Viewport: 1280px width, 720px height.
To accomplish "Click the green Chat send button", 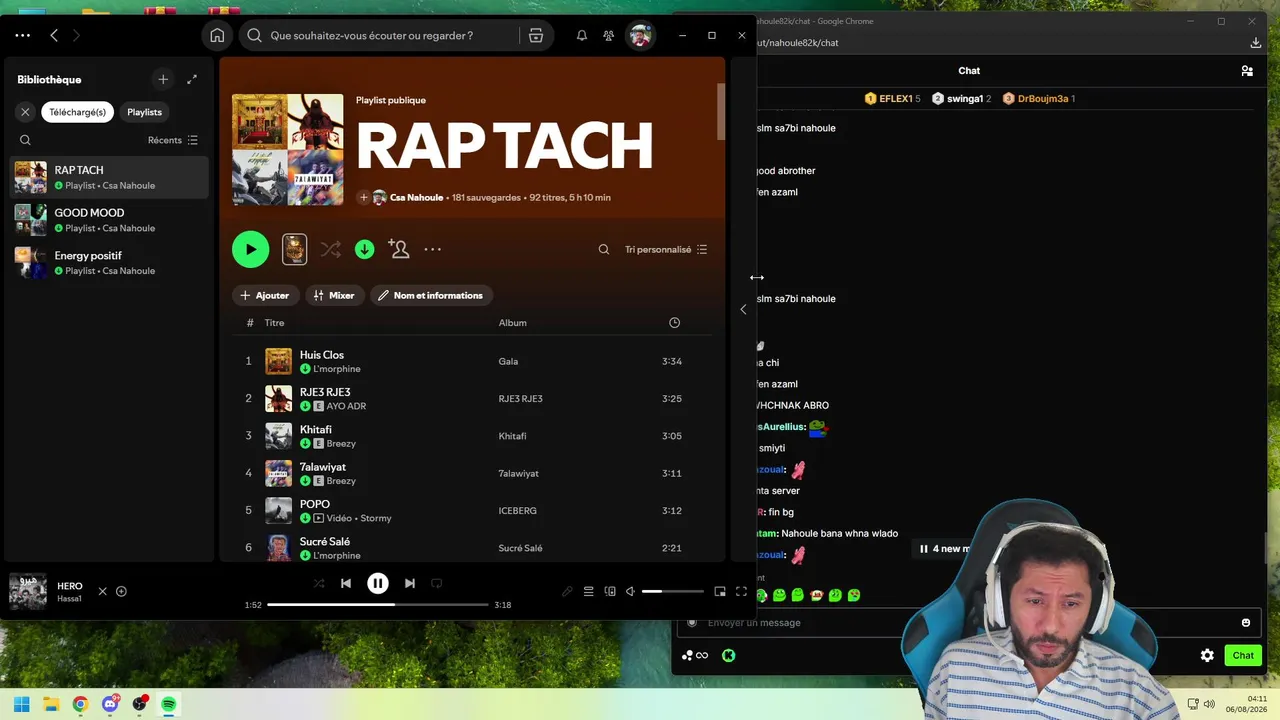I will click(x=1243, y=655).
